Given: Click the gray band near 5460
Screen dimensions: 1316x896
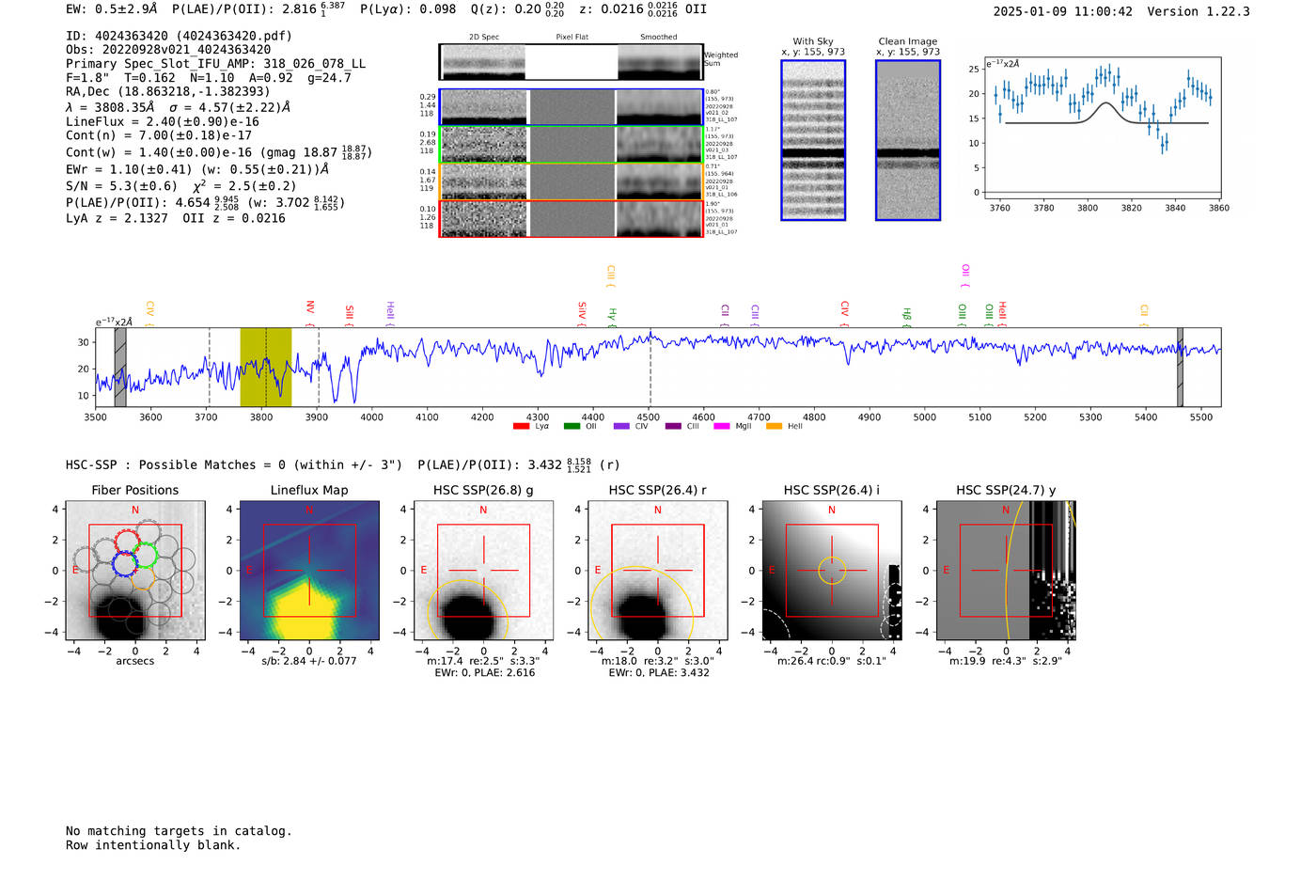Looking at the screenshot, I should point(1181,368).
